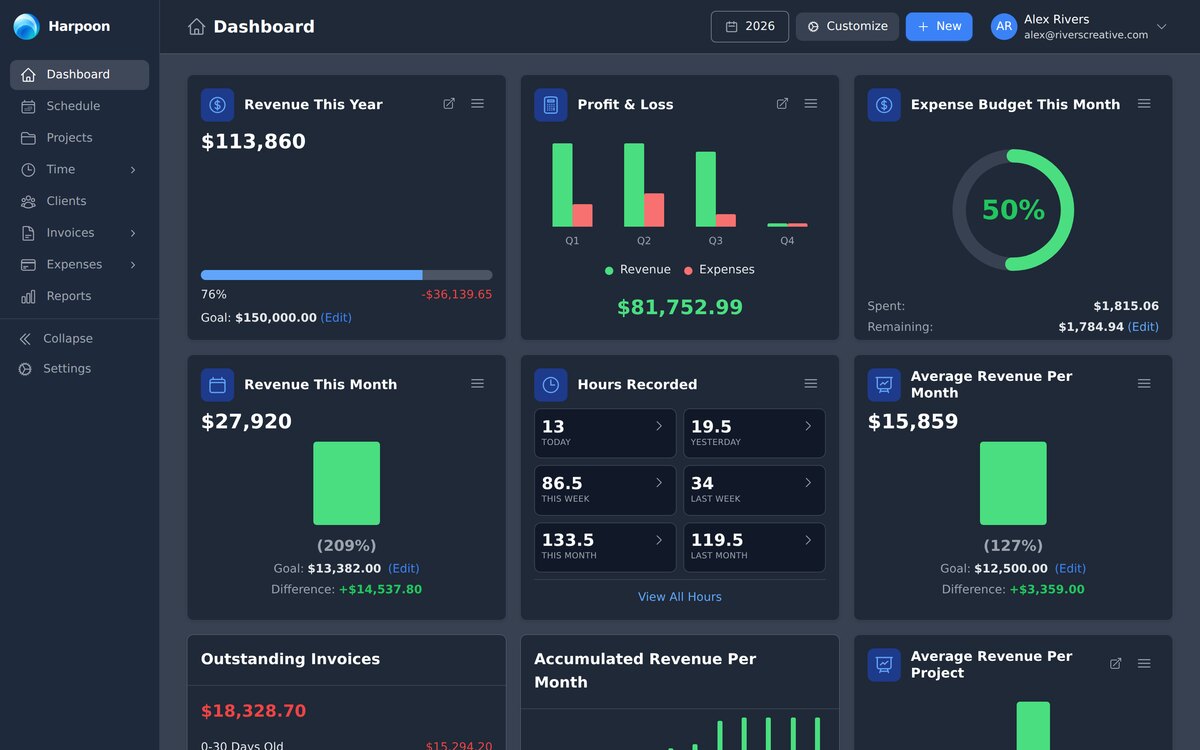Screen dimensions: 1200x750
Task: Edit the remaining $1,784.94 budget
Action: pos(1143,327)
